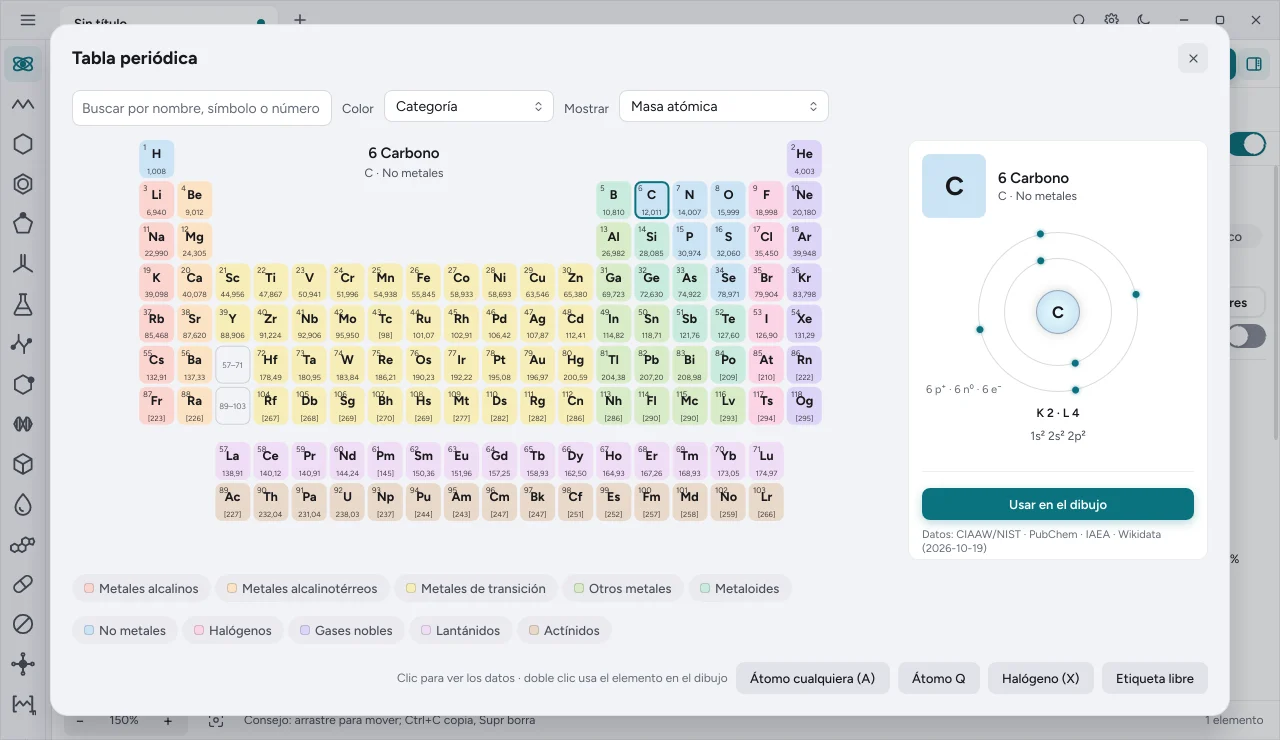This screenshot has width=1280, height=740.
Task: Select the zigzag chain tool
Action: [x=23, y=104]
